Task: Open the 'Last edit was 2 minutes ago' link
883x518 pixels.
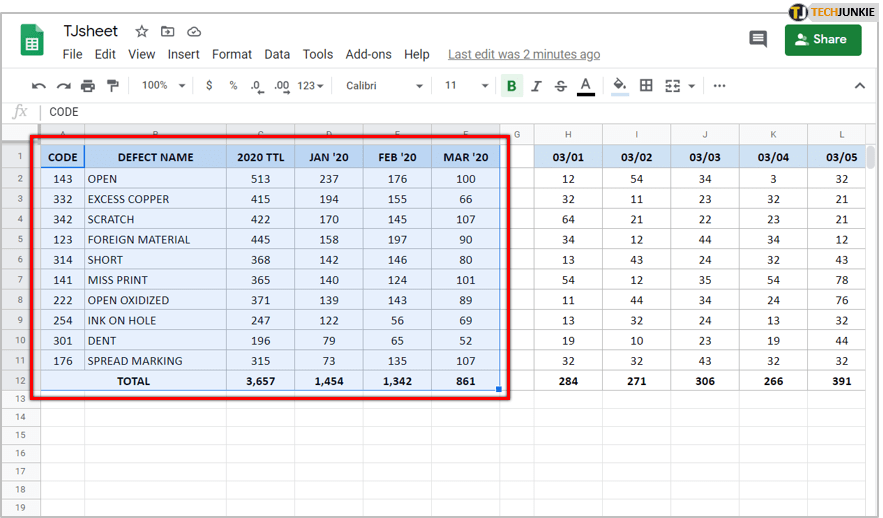Action: tap(524, 54)
